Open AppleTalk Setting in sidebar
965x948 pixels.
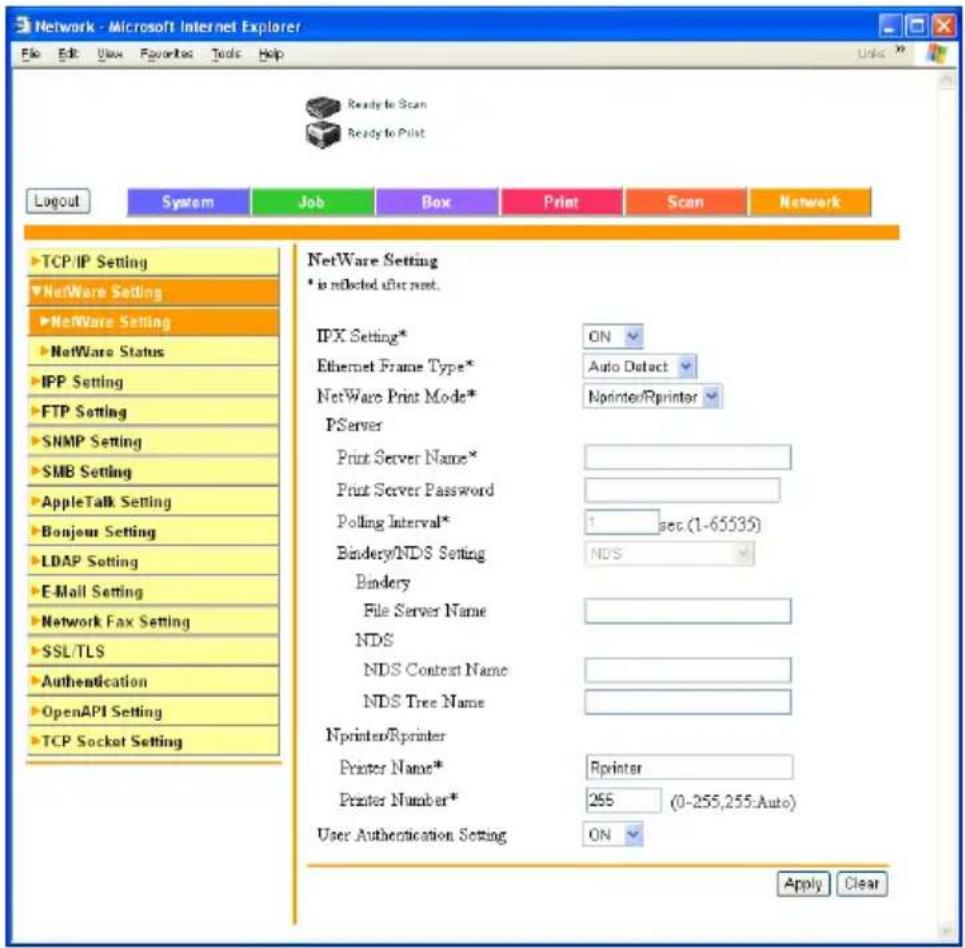[x=153, y=502]
